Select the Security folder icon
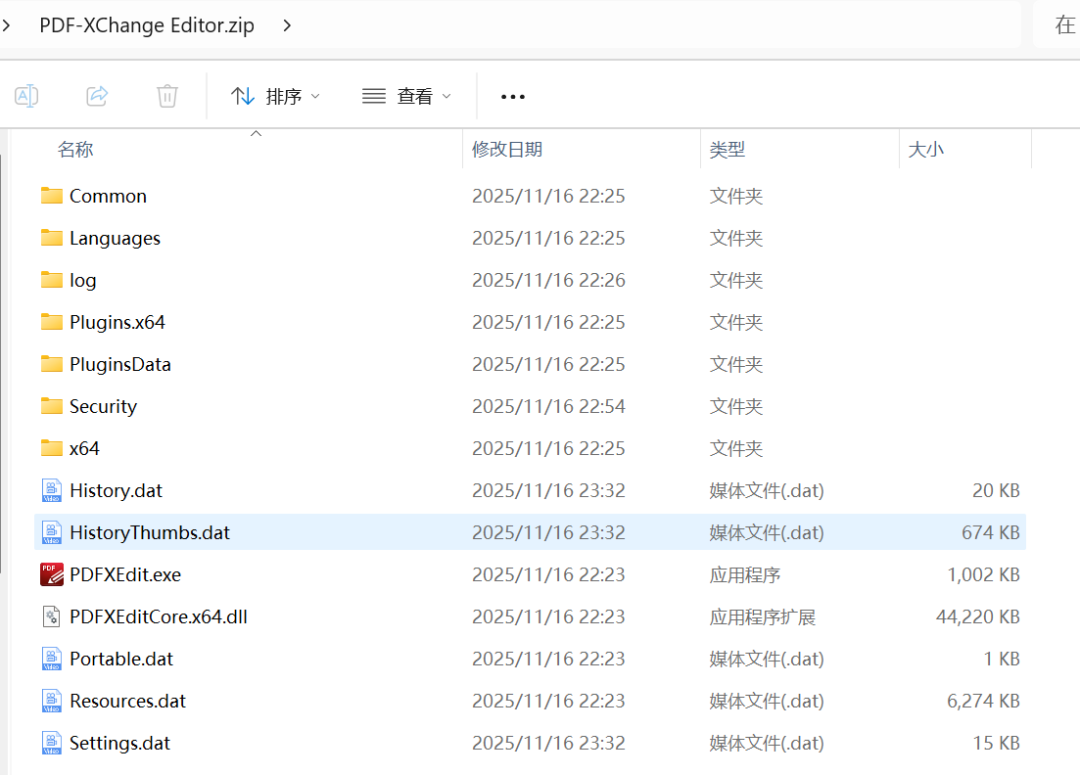The image size is (1080, 775). 52,406
